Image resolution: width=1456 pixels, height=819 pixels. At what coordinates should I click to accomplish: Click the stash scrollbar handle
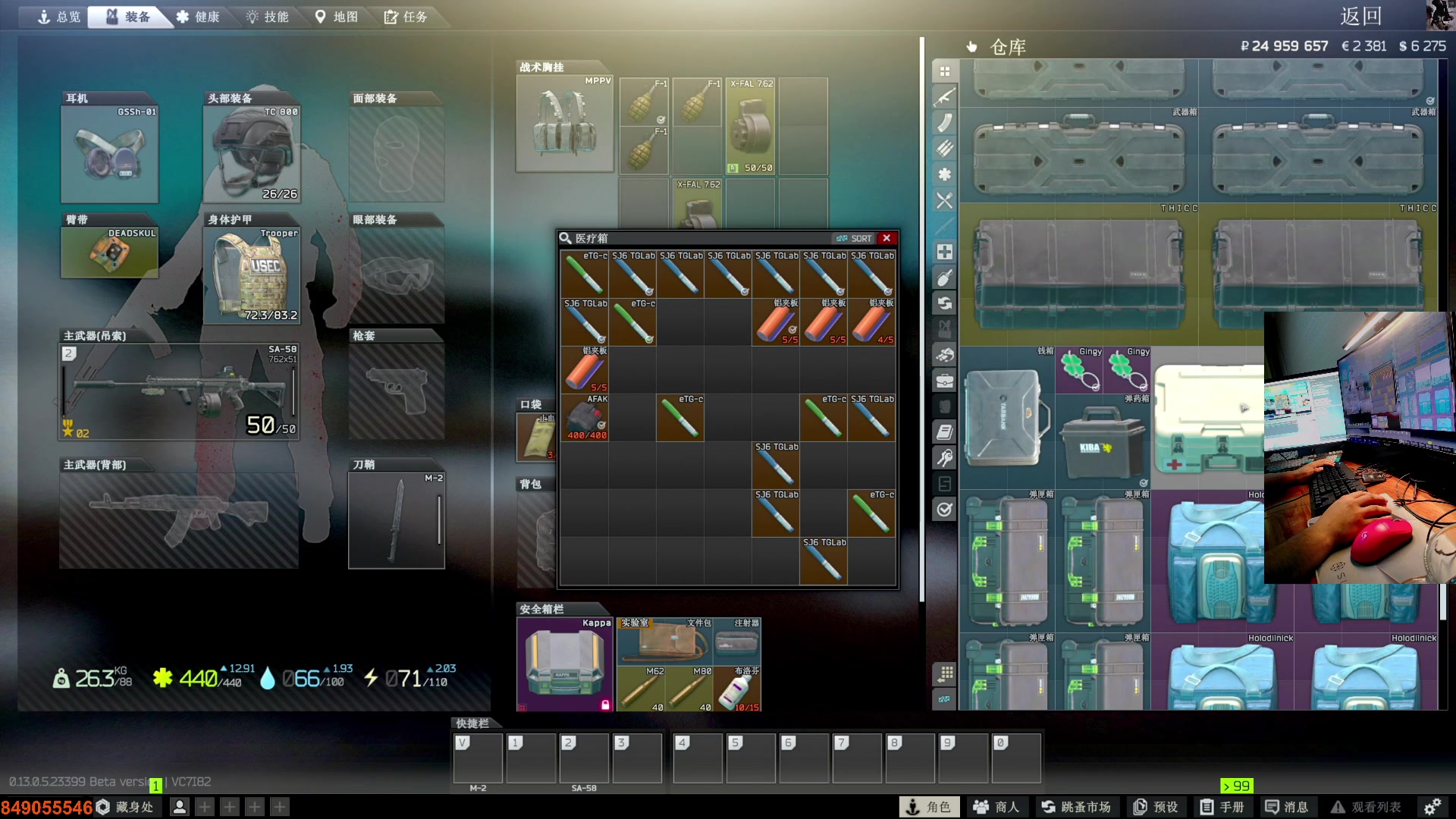click(1443, 603)
